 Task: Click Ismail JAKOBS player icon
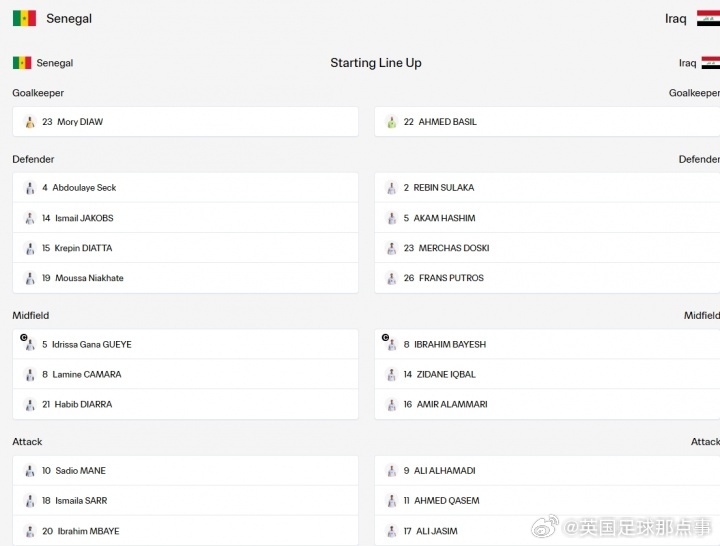(x=30, y=218)
